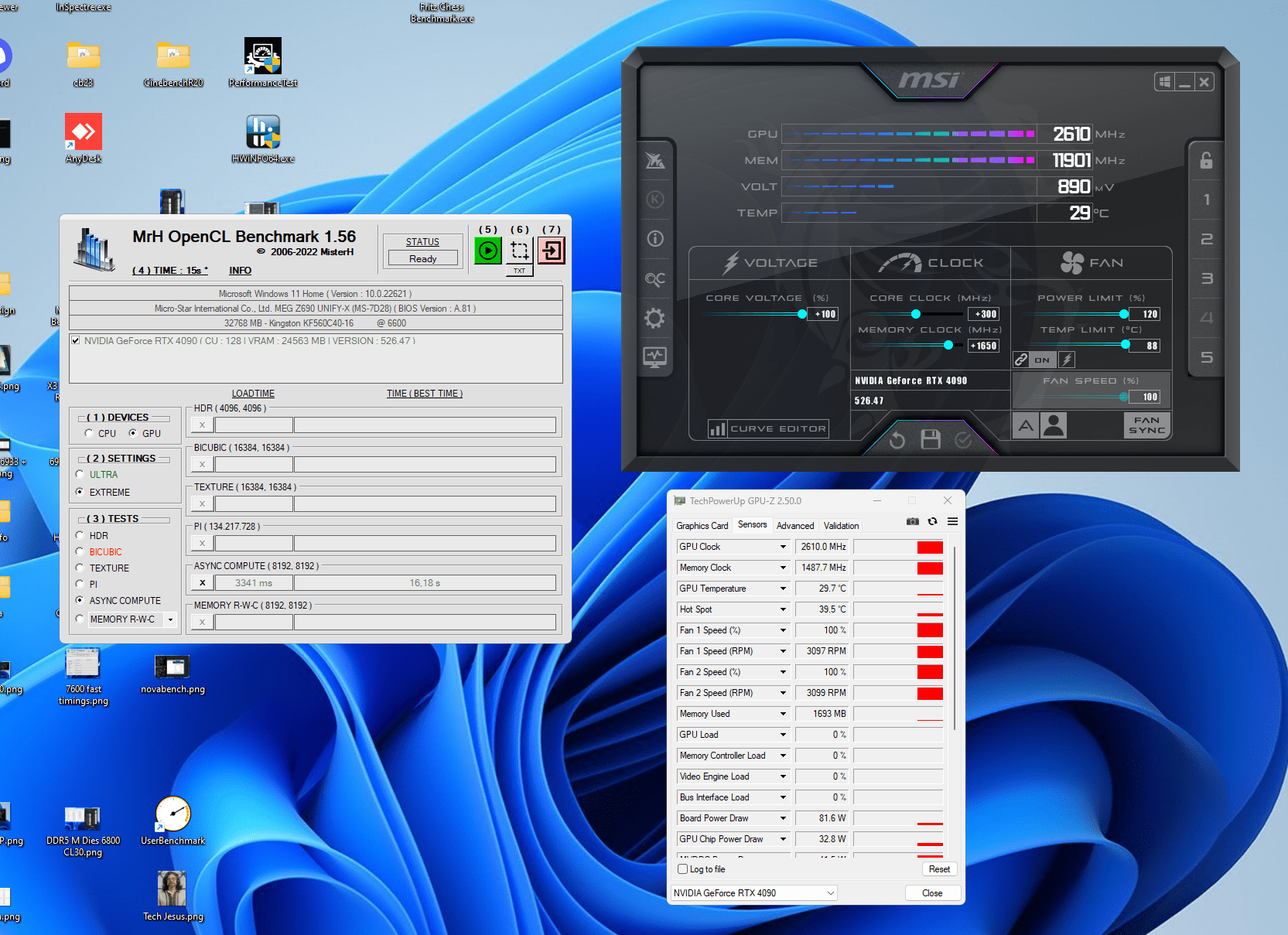
Task: Apply Afterburner settings with the checkmark icon
Action: (x=963, y=440)
